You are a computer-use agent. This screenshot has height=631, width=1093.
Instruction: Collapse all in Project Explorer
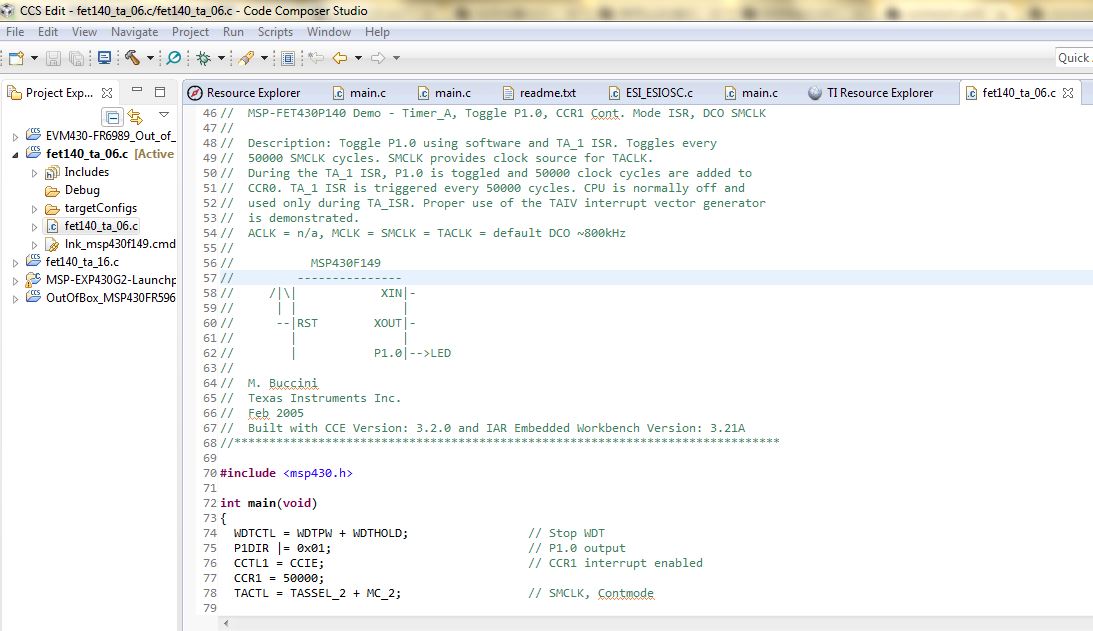coord(114,117)
